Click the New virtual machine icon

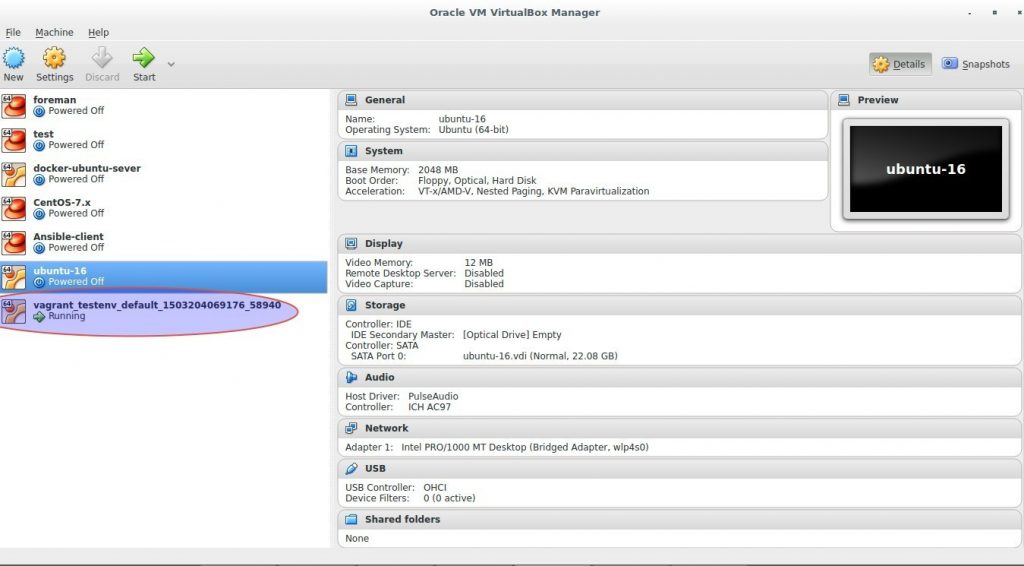coord(13,58)
